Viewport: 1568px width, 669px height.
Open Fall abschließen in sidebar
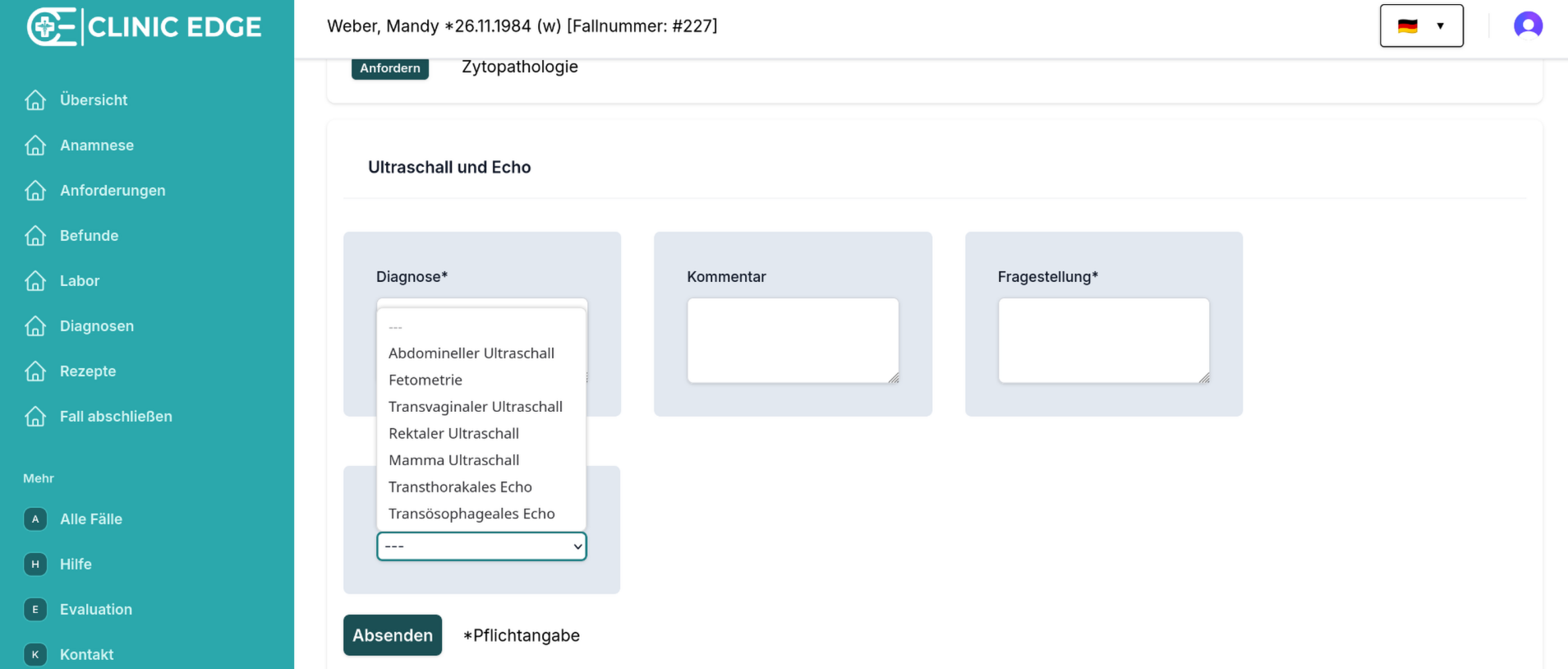click(x=116, y=417)
